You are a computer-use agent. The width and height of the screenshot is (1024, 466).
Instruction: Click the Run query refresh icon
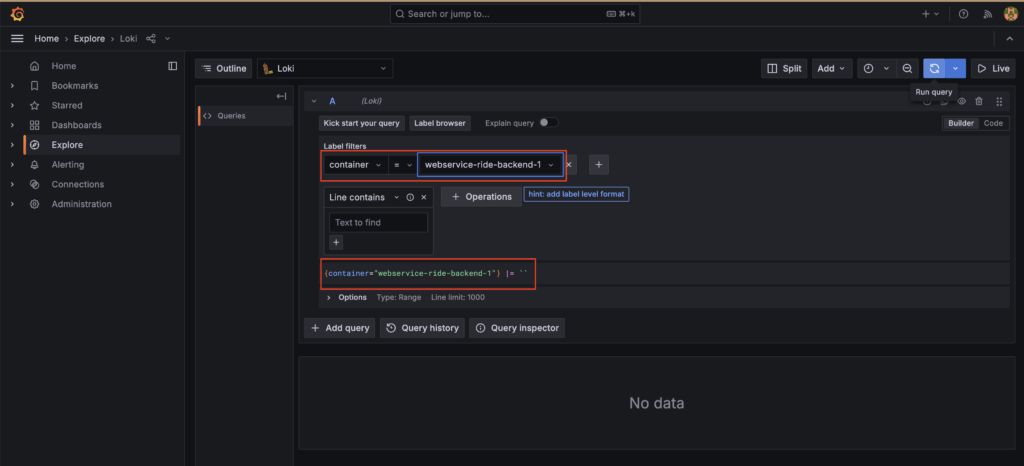[934, 68]
